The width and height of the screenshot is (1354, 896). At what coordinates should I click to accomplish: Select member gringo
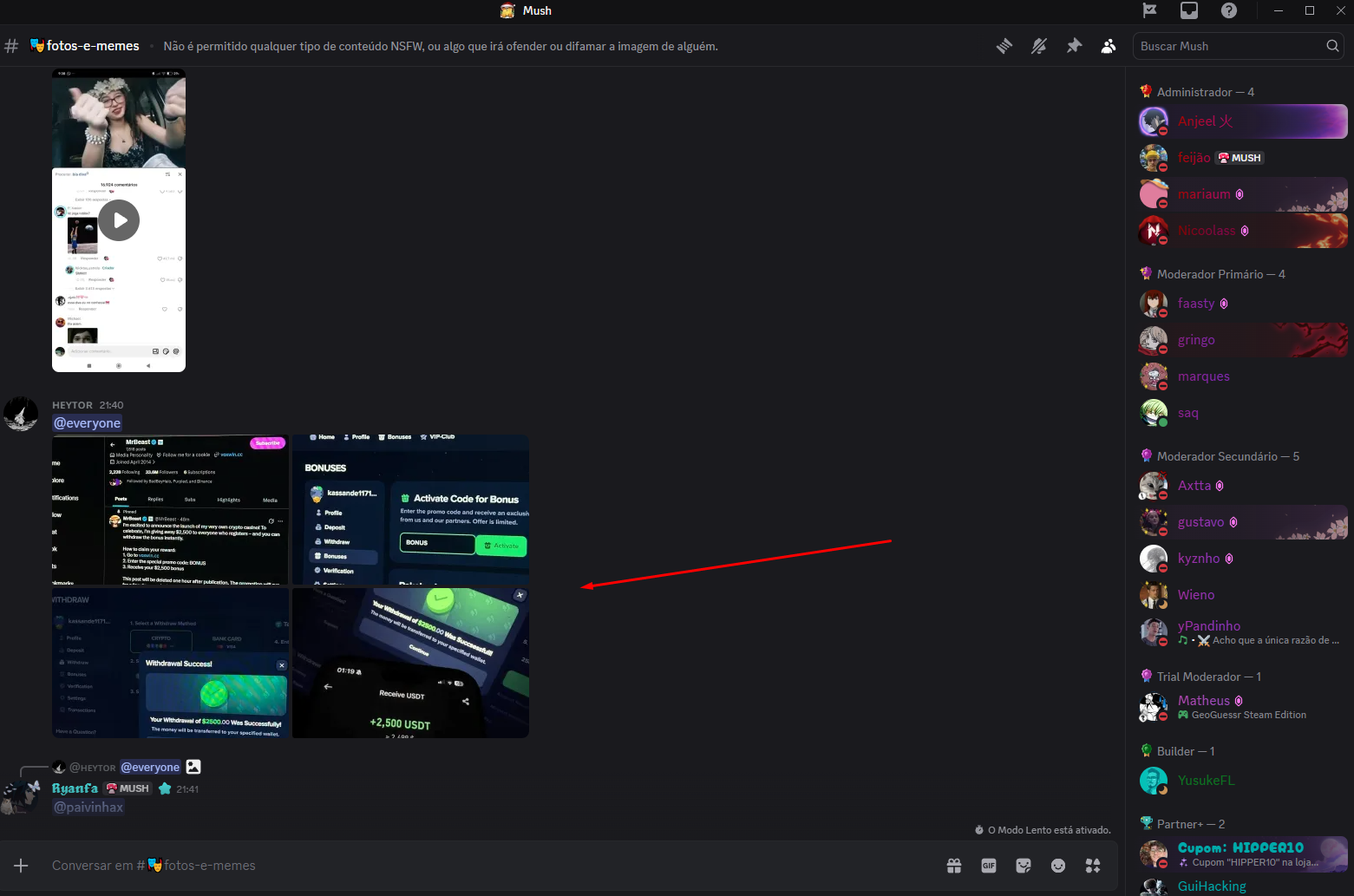1242,340
